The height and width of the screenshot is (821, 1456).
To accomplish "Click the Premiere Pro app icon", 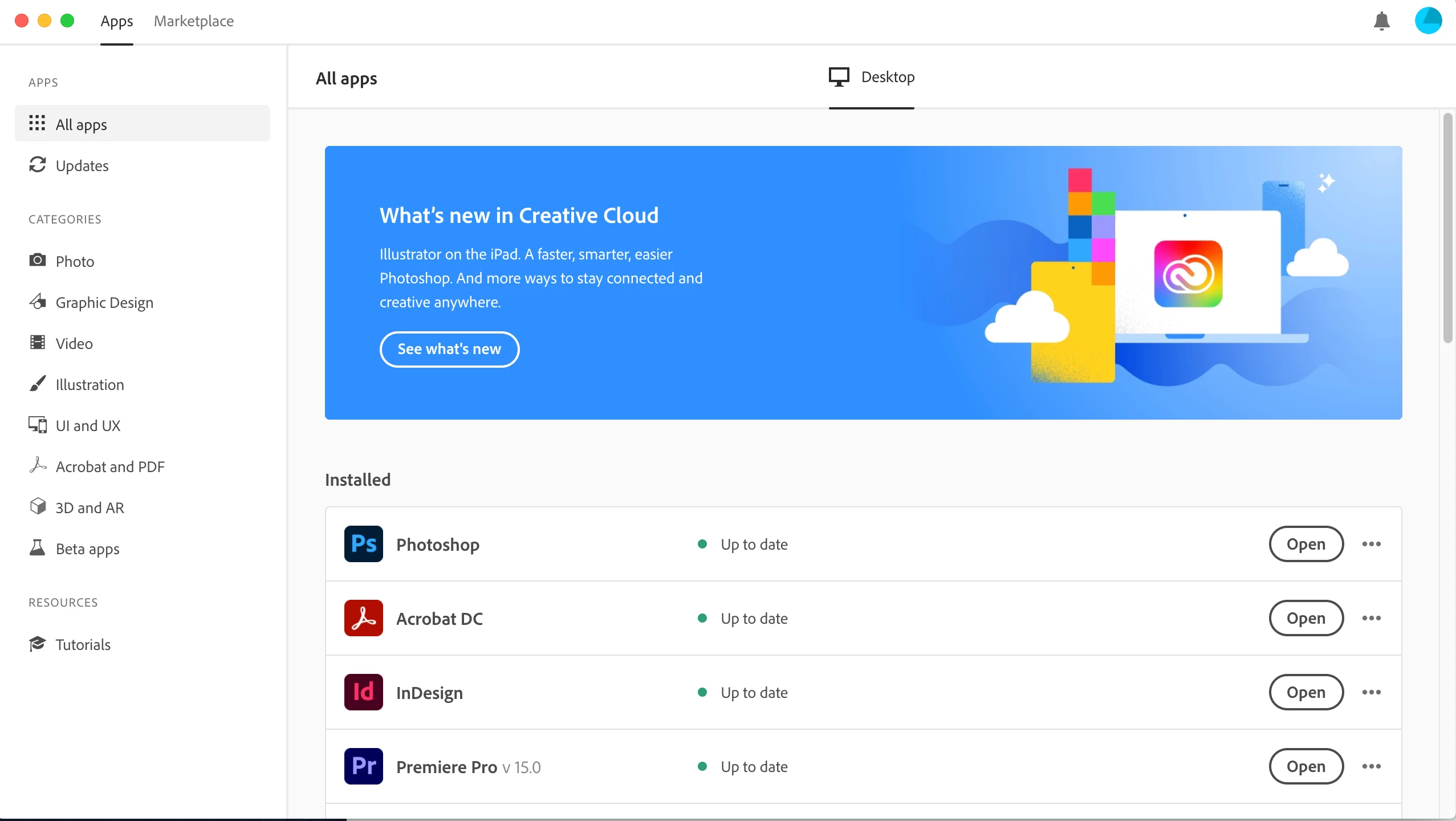I will 364,766.
